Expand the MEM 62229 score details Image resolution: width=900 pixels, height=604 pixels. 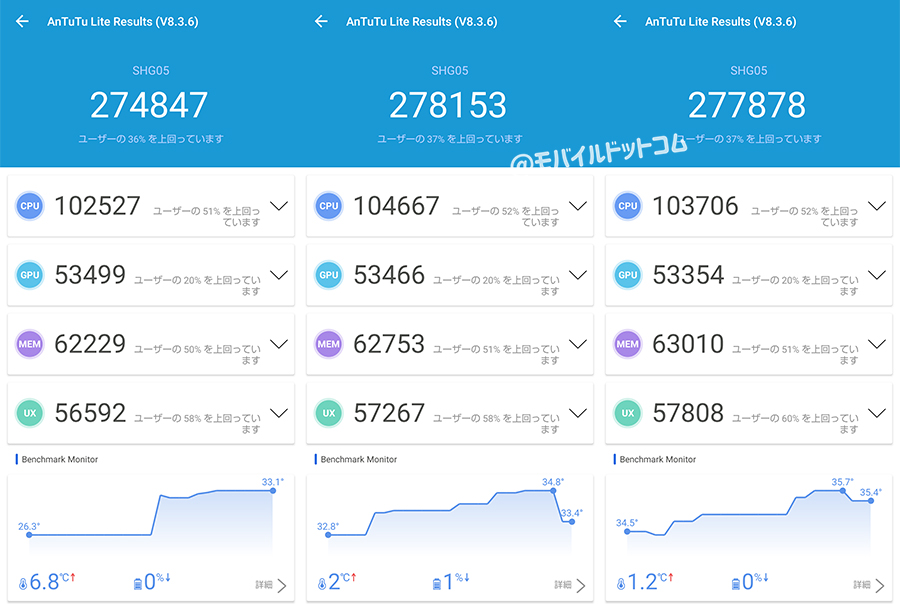[279, 344]
